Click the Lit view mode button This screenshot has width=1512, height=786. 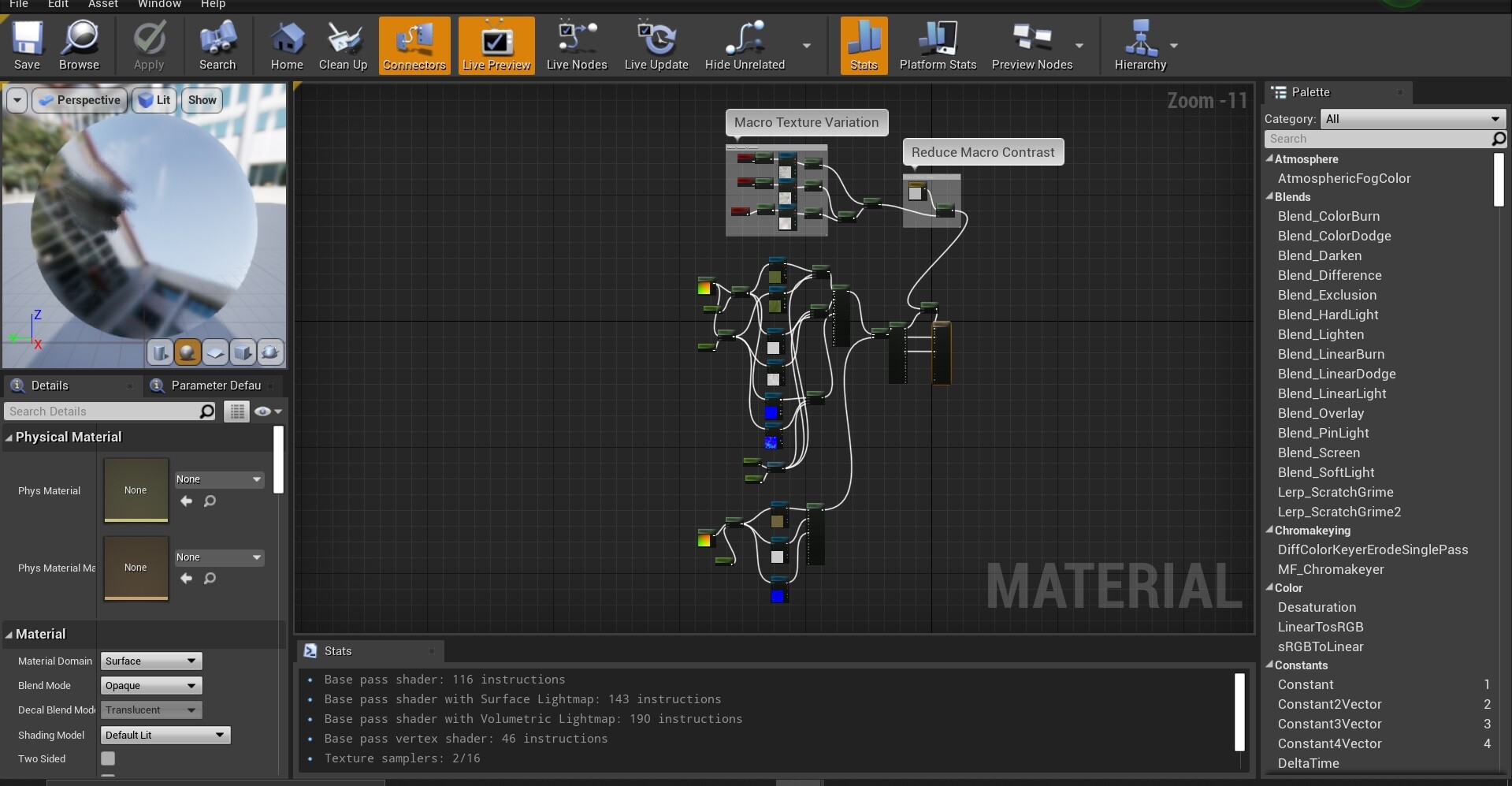click(x=154, y=100)
